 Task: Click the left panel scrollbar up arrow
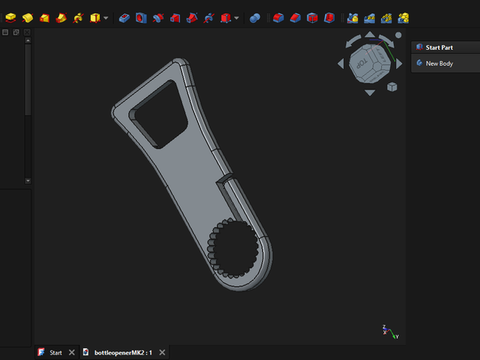28,41
